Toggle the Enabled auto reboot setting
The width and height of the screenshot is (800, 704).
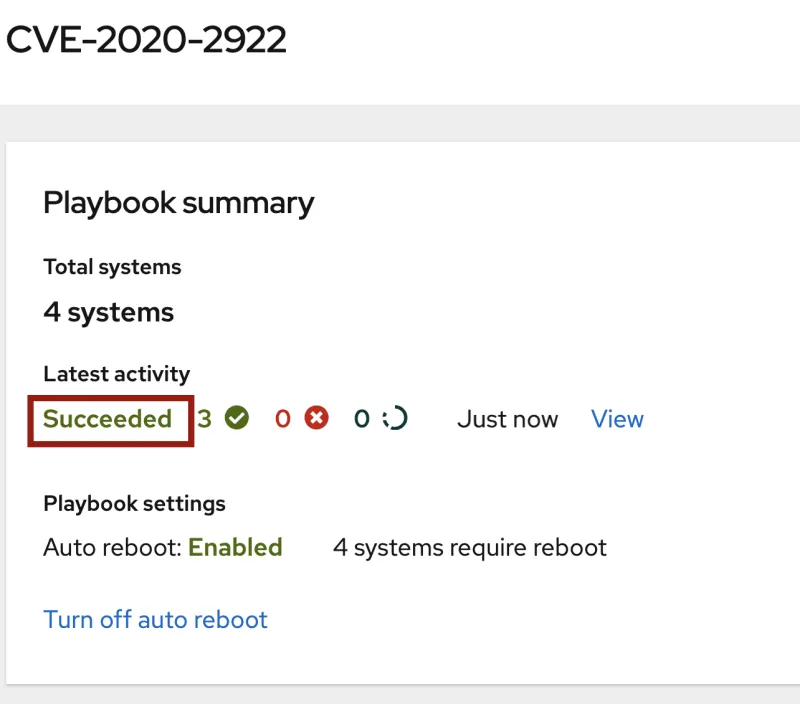(235, 547)
